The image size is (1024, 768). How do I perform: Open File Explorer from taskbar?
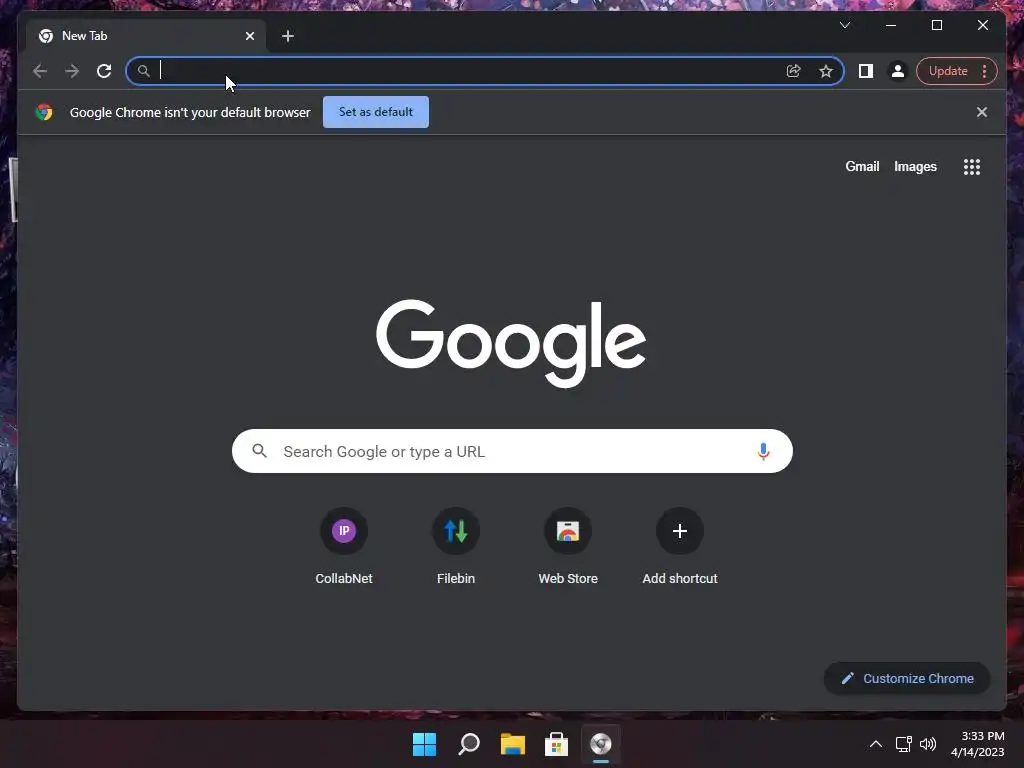tap(513, 744)
